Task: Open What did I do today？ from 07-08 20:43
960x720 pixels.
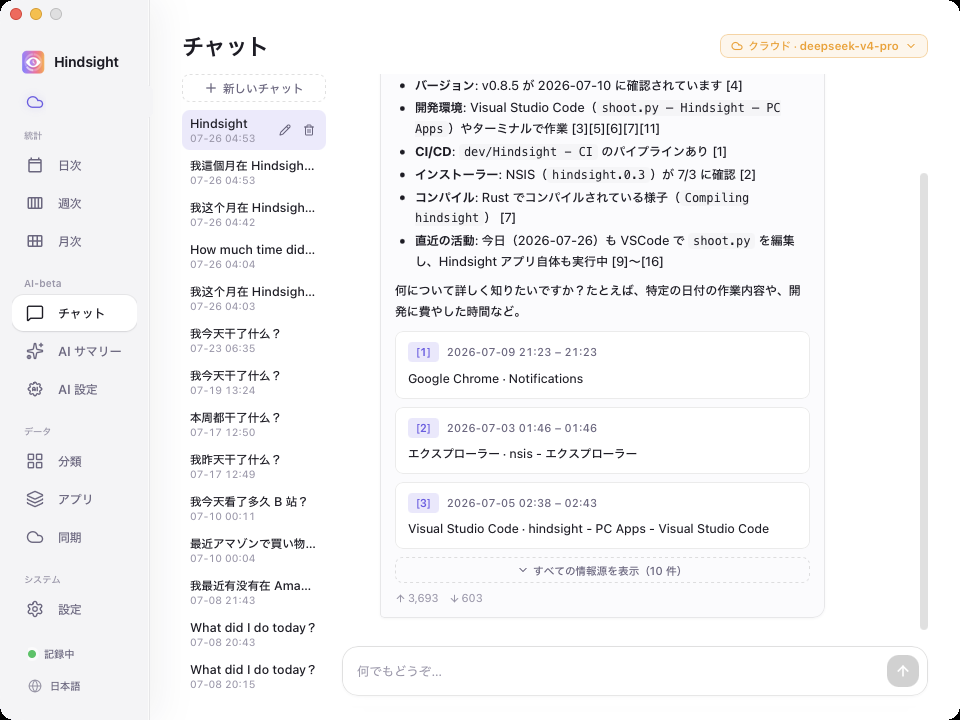Action: coord(253,634)
